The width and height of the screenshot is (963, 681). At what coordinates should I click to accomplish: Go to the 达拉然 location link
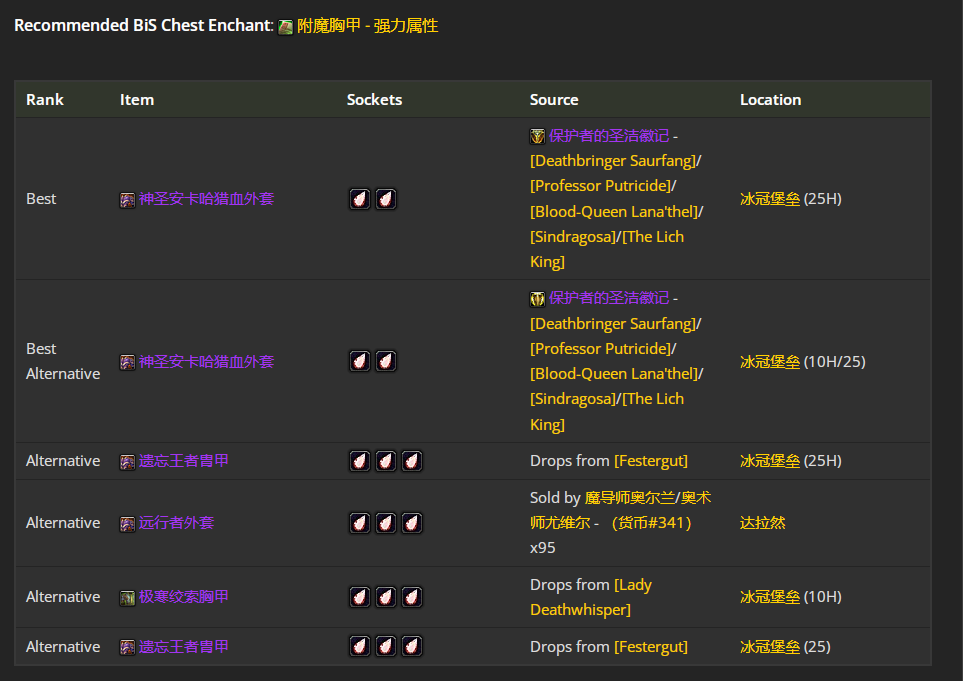coord(762,523)
